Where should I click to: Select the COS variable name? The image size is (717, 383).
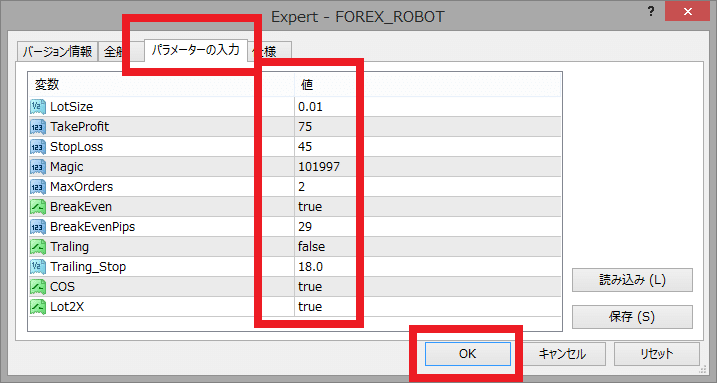[x=62, y=287]
